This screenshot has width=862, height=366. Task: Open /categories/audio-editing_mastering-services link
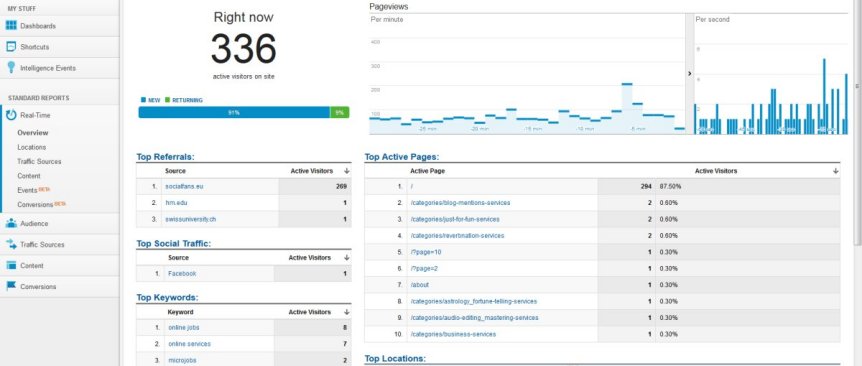(474, 318)
